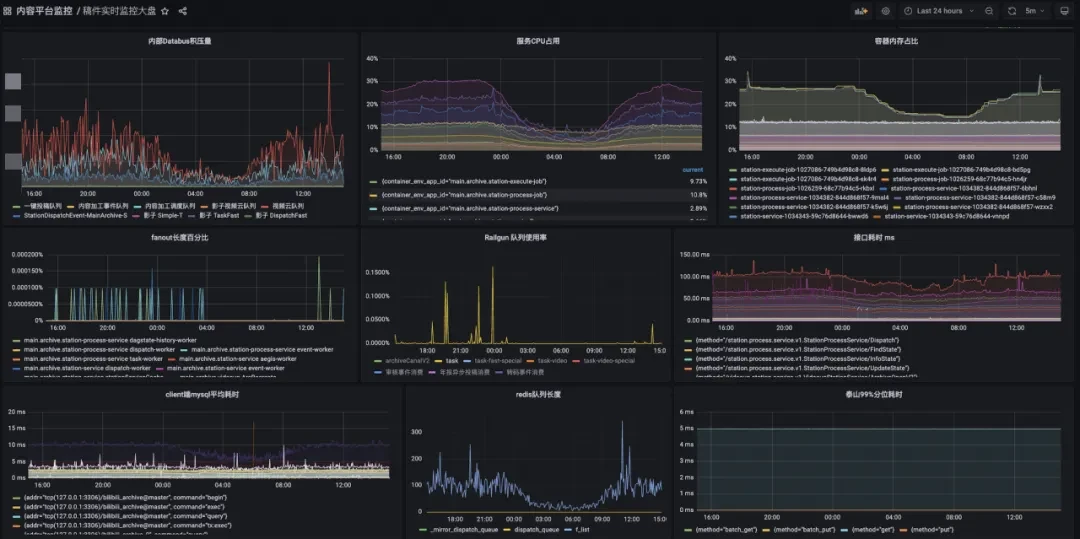Open dashboard settings gear

(886, 11)
